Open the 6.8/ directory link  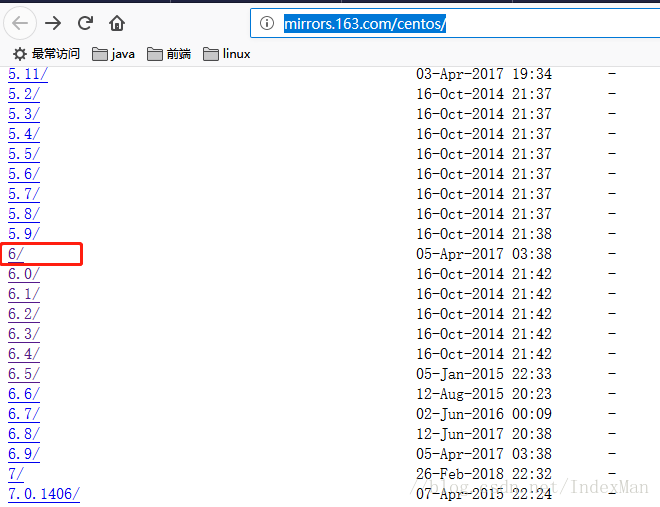point(24,434)
